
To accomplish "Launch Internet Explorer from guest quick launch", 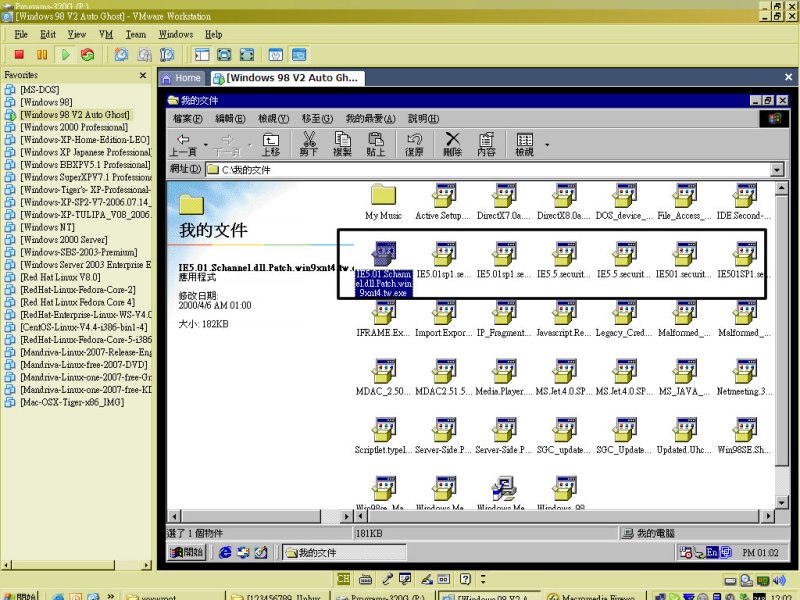I will tap(225, 552).
